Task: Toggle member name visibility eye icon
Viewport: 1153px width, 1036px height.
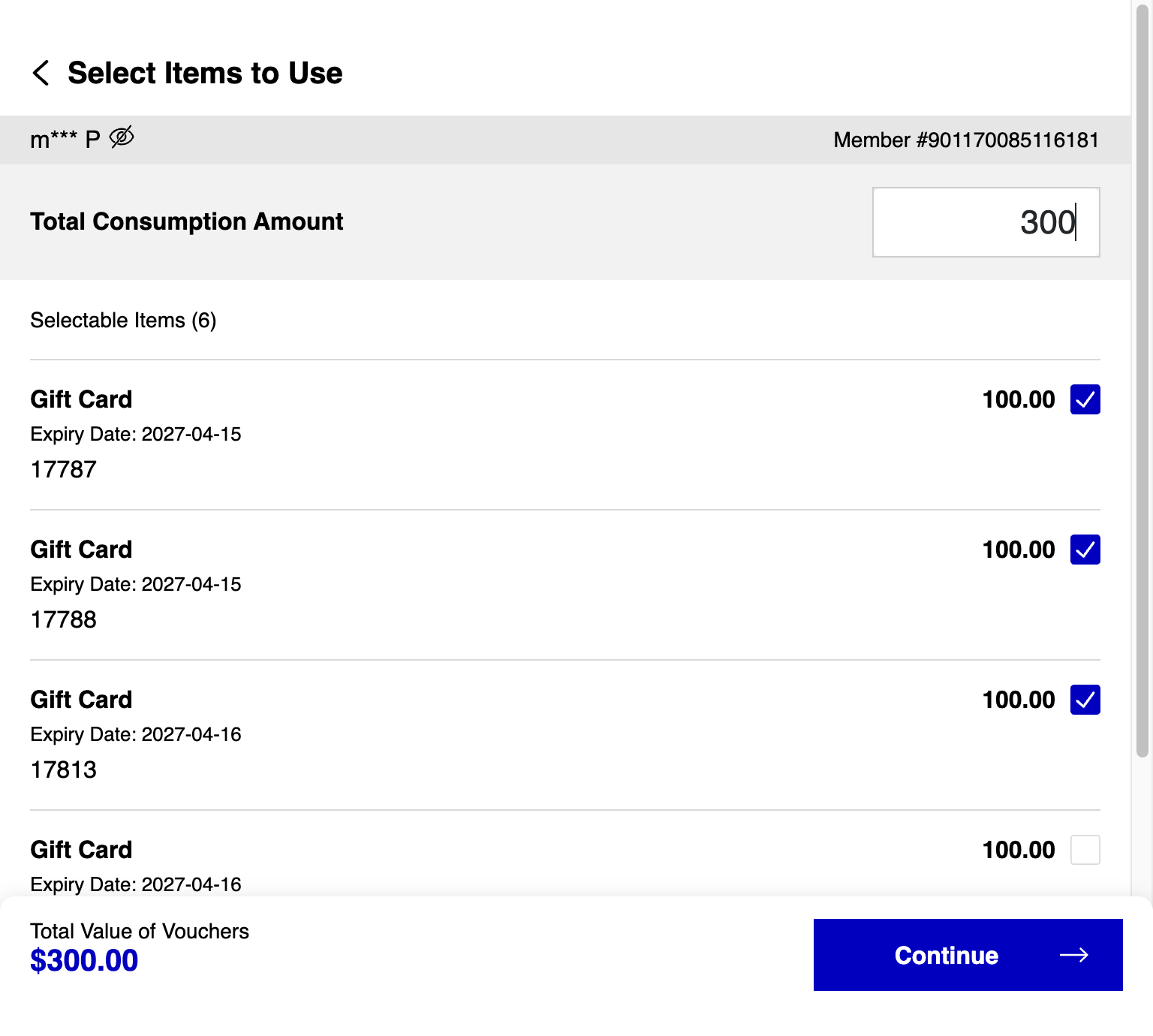Action: pos(122,137)
